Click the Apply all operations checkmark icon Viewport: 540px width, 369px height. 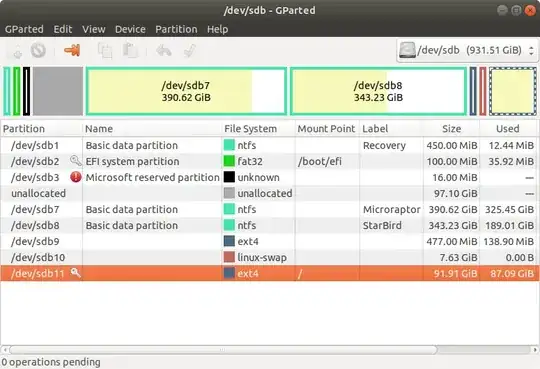click(190, 51)
